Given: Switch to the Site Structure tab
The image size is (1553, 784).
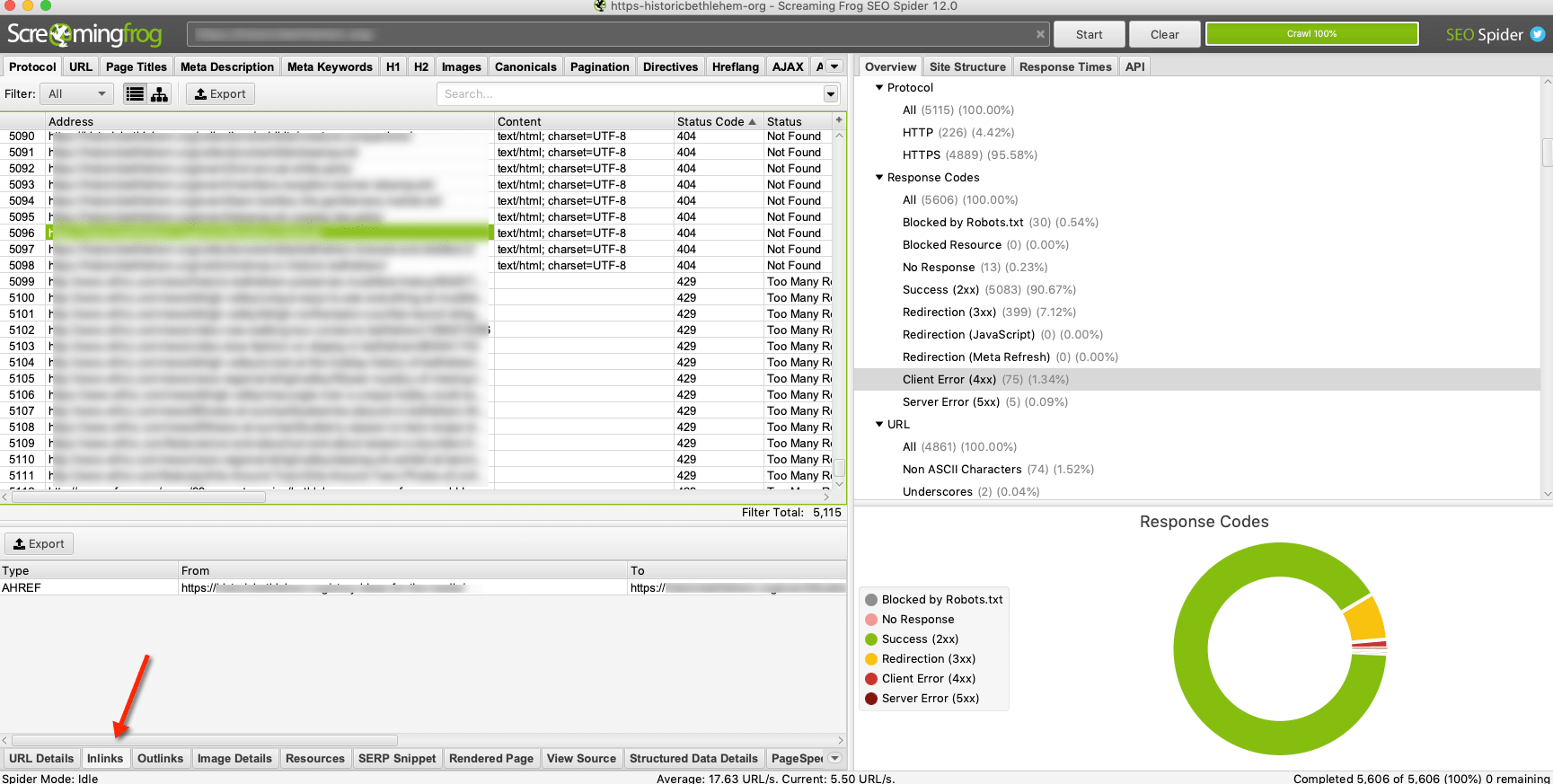Looking at the screenshot, I should 966,66.
